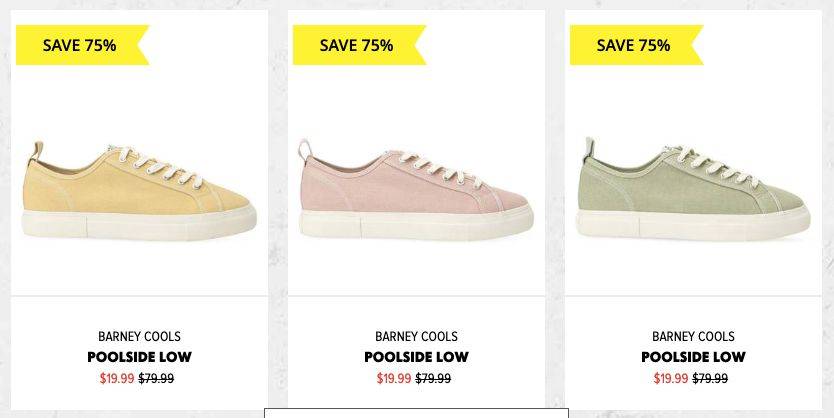Screen dimensions: 834x418
Task: Open the Poolside Low title under green sneaker
Action: (694, 357)
